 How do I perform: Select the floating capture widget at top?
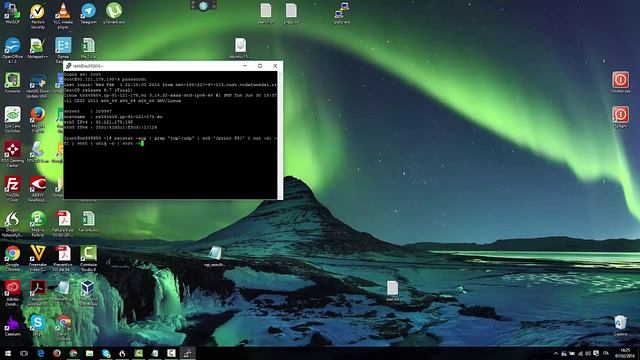click(x=203, y=6)
